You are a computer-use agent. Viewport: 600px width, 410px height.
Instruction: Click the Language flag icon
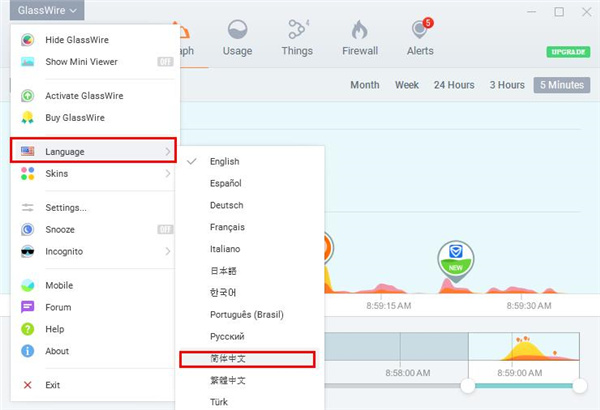28,152
